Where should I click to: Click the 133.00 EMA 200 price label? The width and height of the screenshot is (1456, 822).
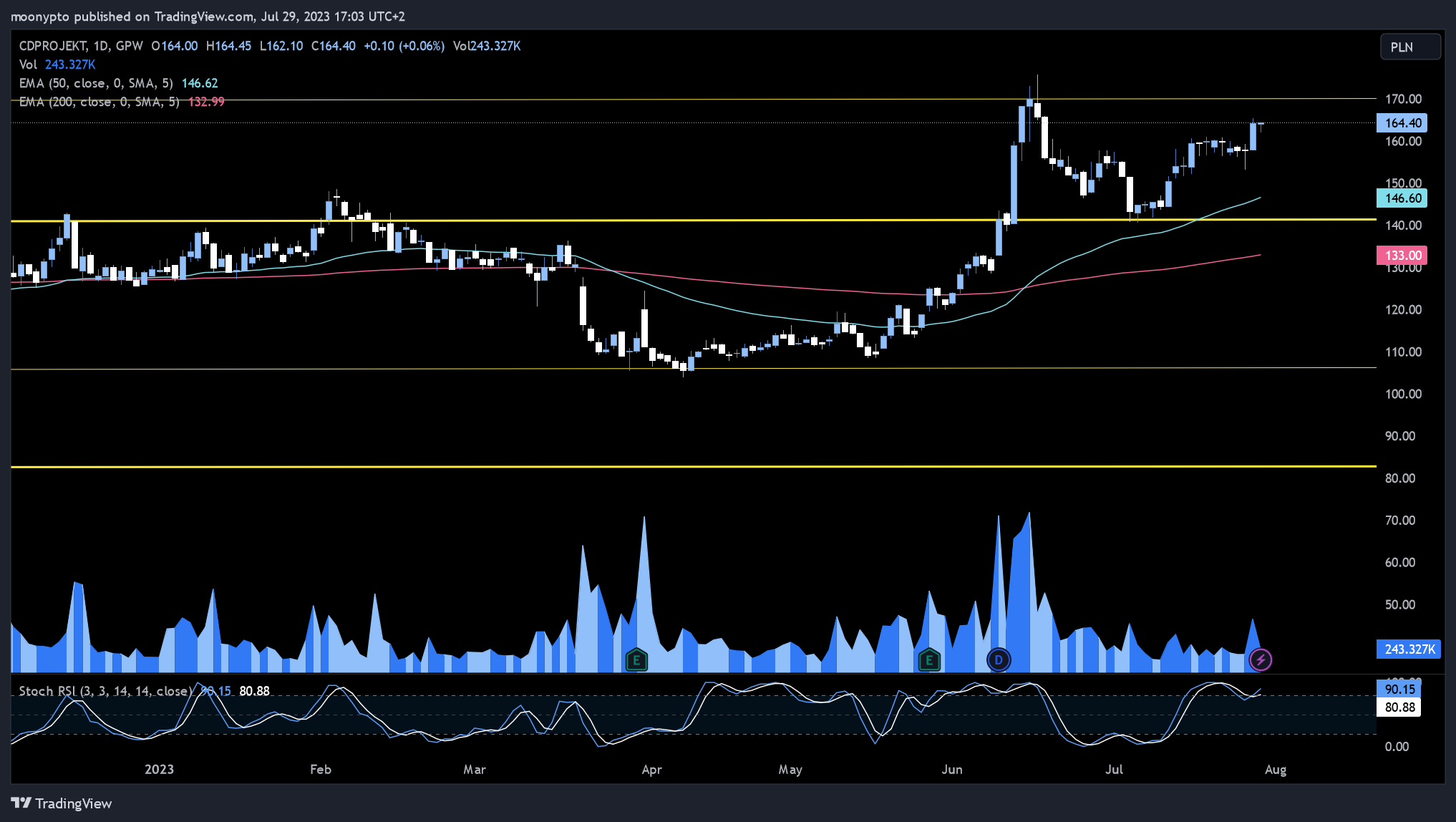click(1402, 256)
